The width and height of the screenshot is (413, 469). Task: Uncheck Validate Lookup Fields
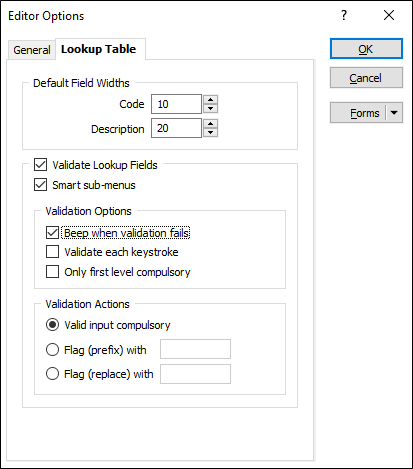pyautogui.click(x=40, y=165)
